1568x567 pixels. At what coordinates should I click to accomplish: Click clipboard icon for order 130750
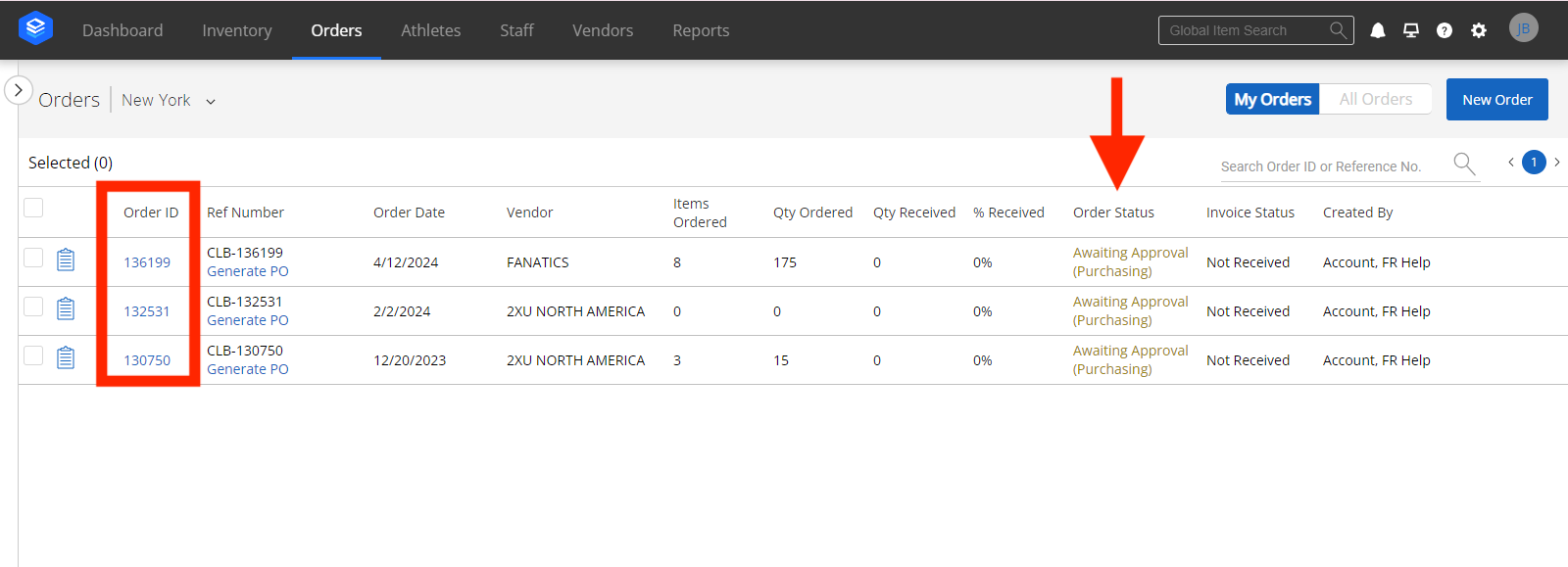coord(66,357)
